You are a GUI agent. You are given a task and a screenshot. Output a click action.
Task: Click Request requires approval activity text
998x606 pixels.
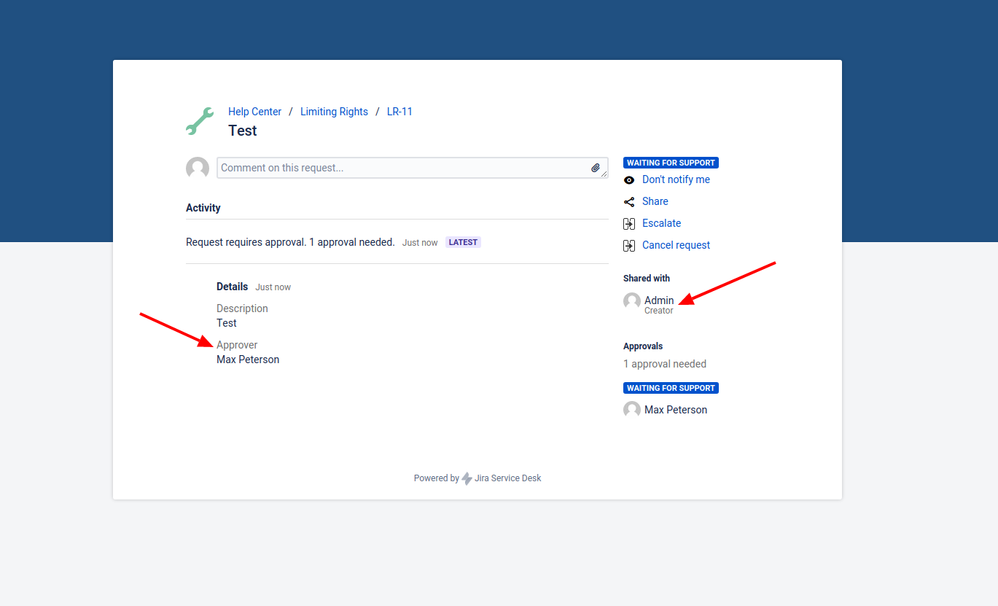(x=290, y=243)
